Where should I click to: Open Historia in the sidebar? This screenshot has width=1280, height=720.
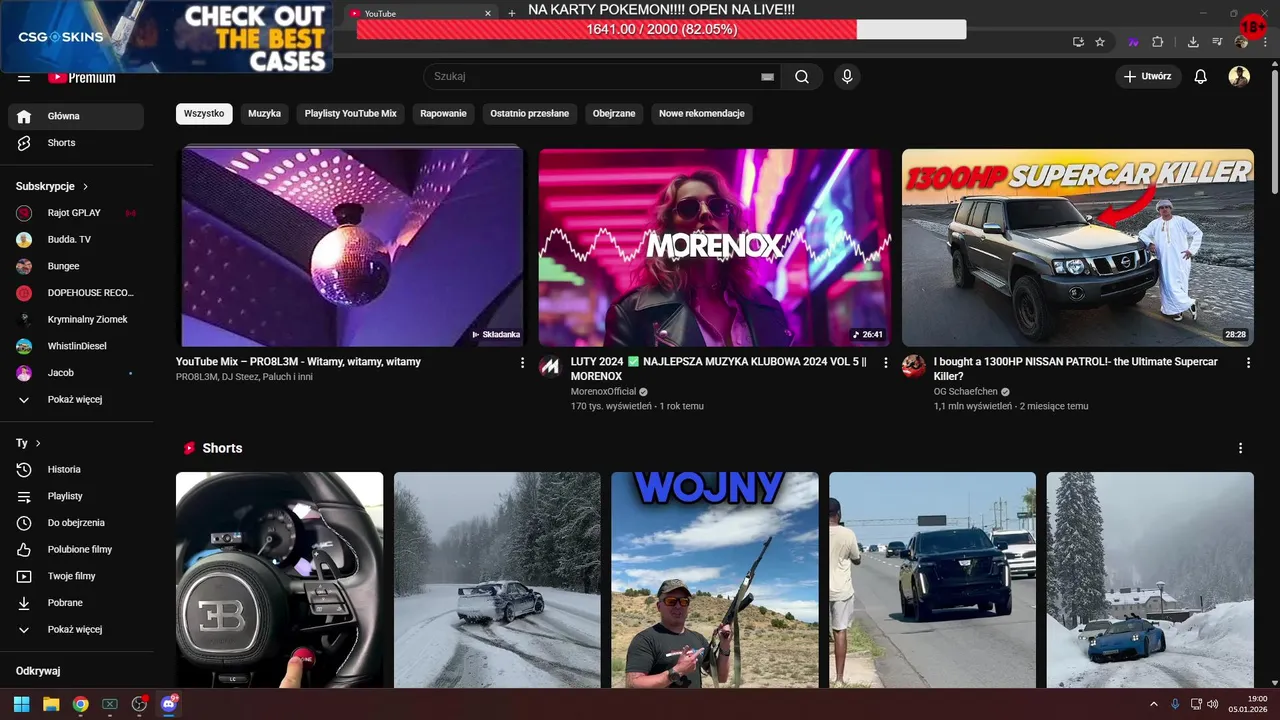point(76,470)
